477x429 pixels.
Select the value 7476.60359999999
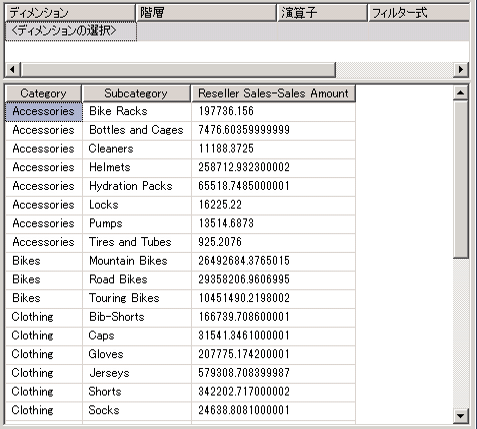(274, 130)
